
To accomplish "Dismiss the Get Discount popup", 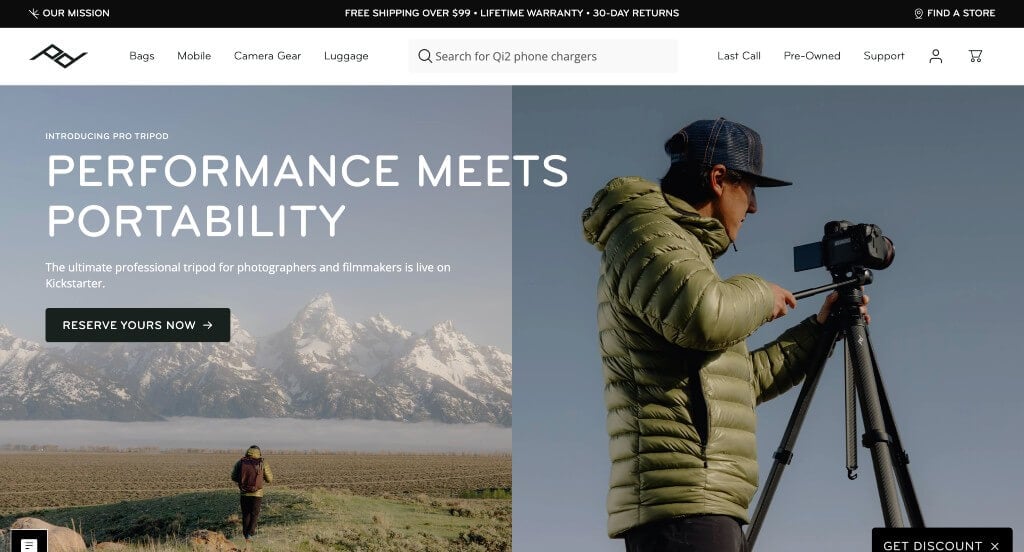I will coord(995,545).
